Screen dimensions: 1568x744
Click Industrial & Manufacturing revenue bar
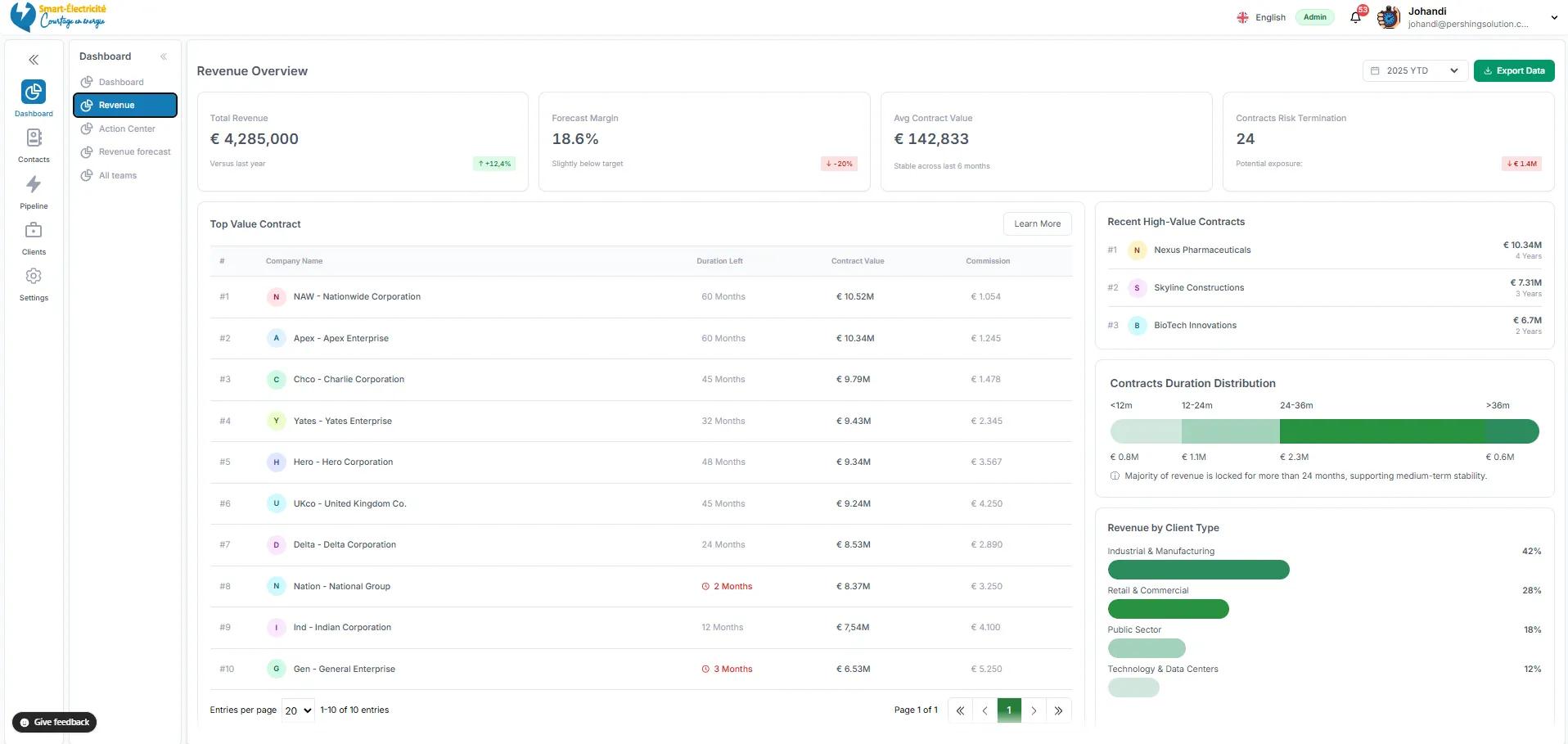tap(1198, 570)
